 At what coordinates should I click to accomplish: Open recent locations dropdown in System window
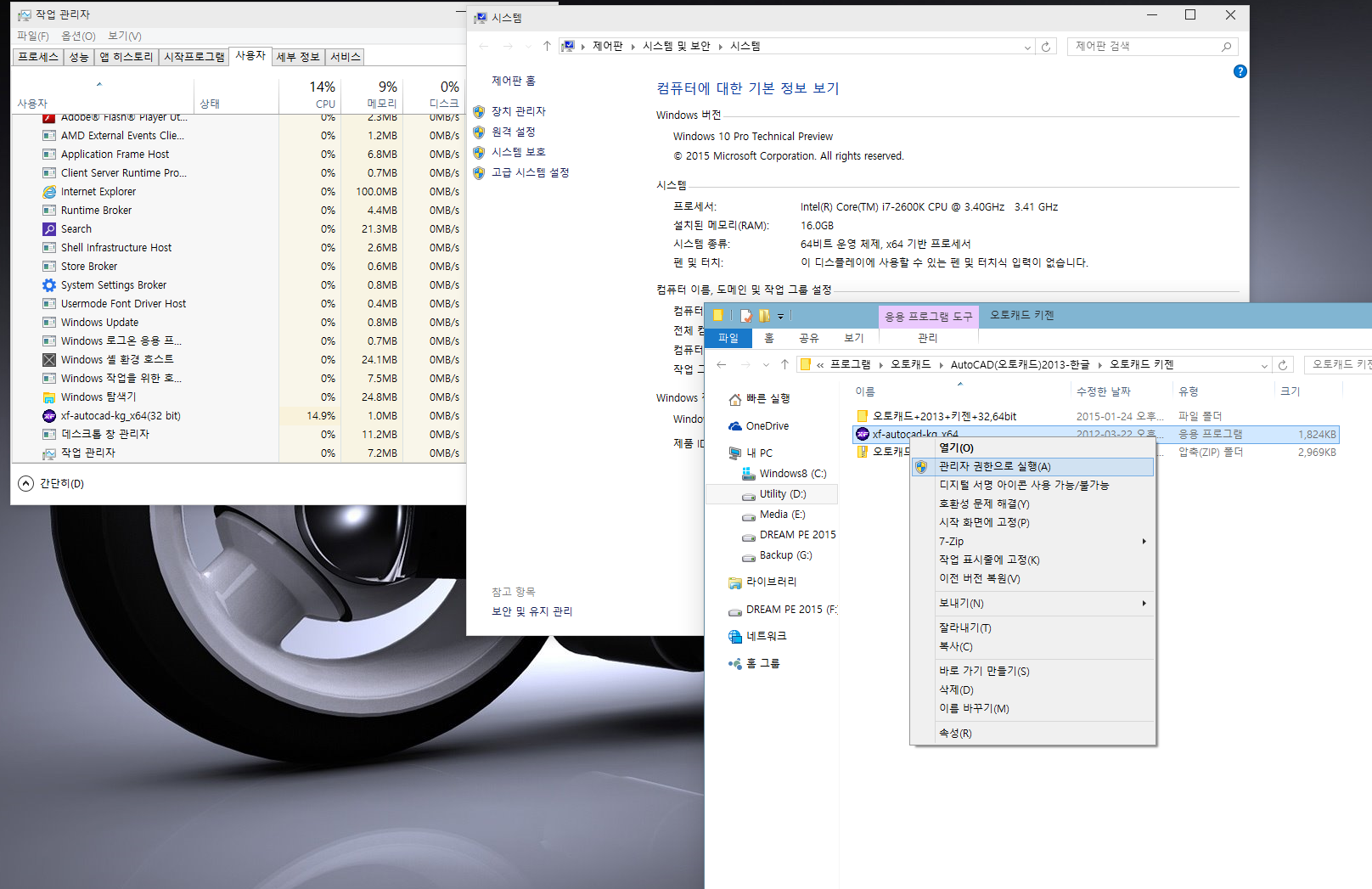pyautogui.click(x=528, y=47)
